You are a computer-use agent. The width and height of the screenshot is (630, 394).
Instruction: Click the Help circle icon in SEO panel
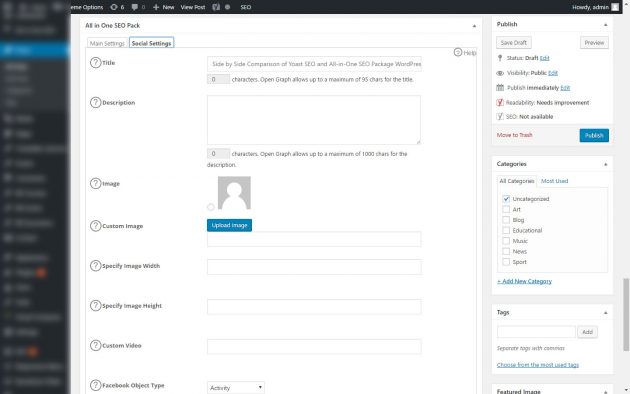pos(458,52)
